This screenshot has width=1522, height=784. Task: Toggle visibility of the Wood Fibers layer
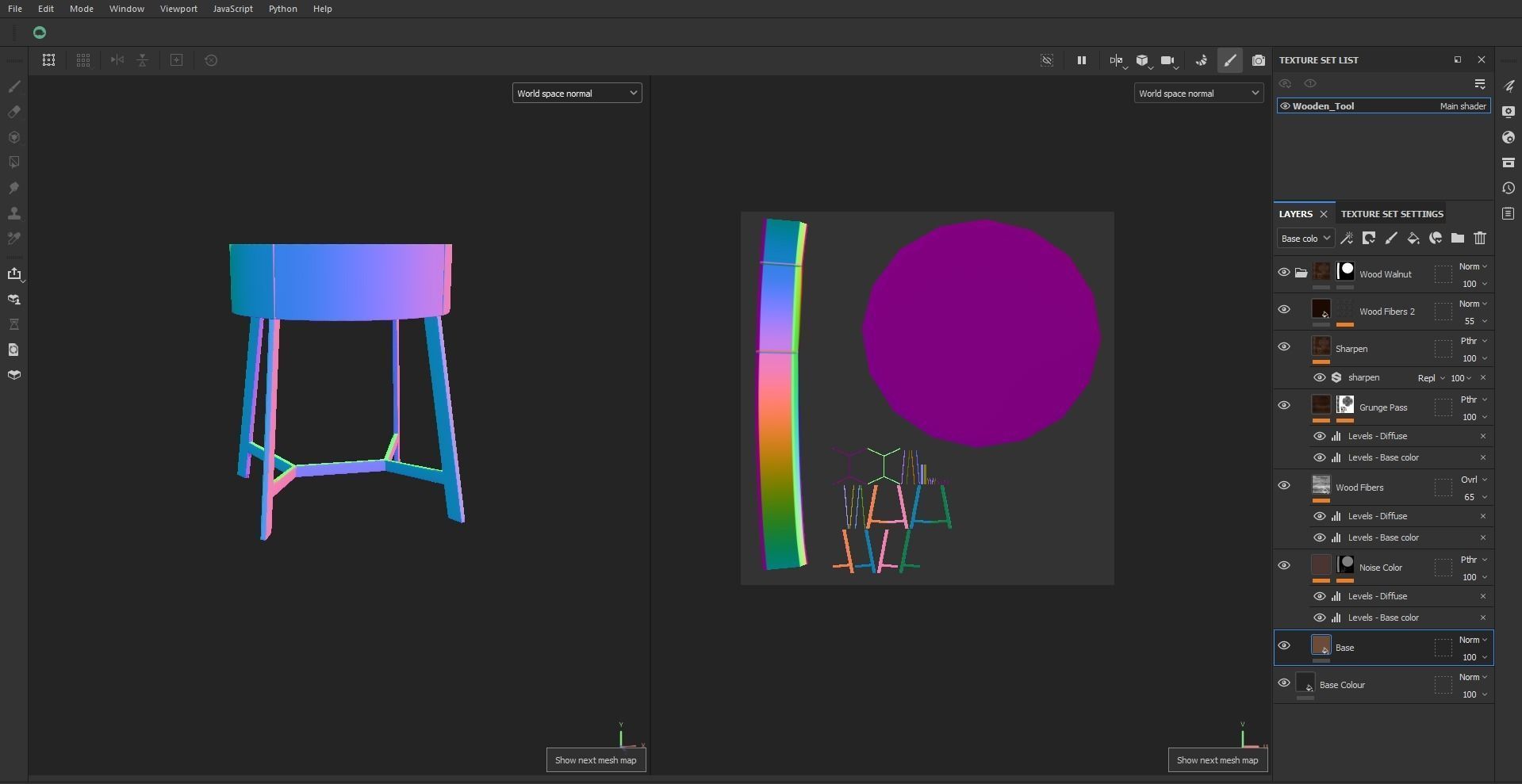[1284, 485]
